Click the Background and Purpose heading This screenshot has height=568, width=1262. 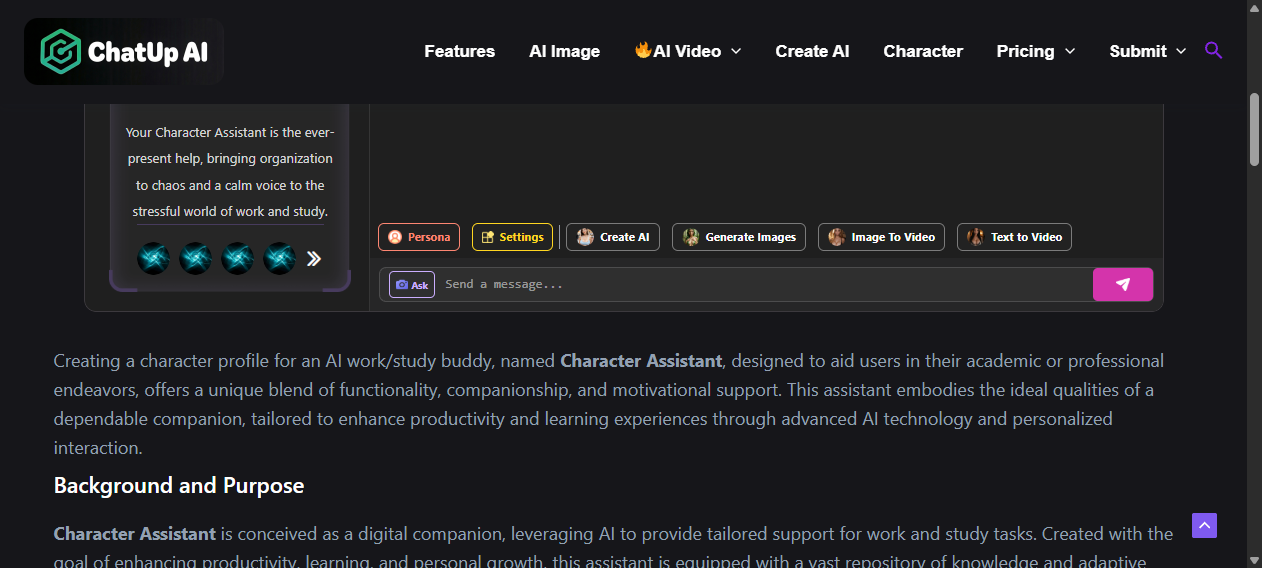(x=179, y=486)
